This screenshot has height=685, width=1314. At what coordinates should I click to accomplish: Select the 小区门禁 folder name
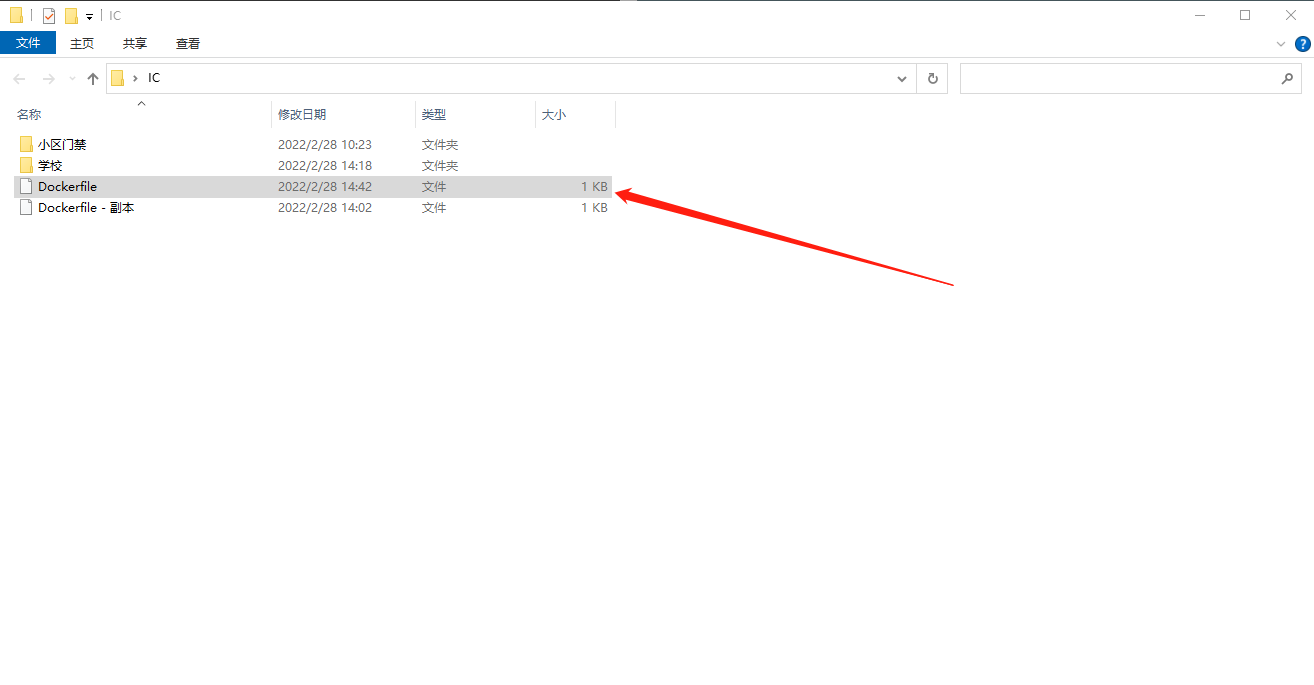tap(62, 145)
